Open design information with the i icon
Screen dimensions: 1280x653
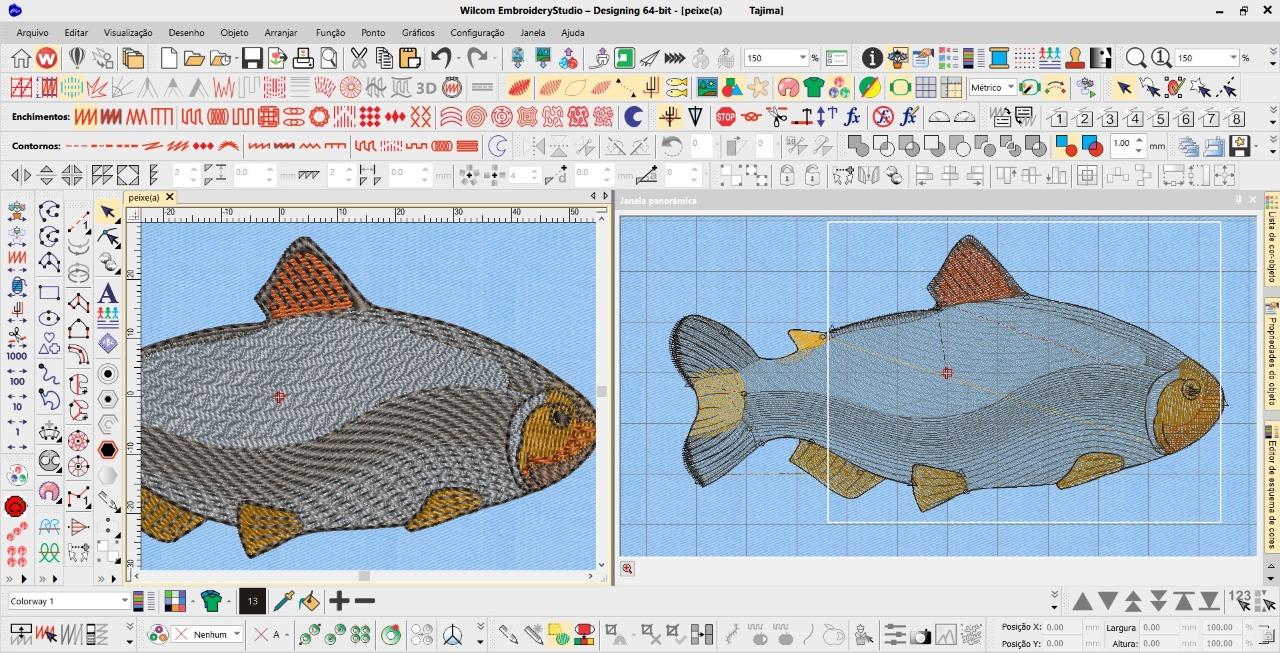point(872,59)
